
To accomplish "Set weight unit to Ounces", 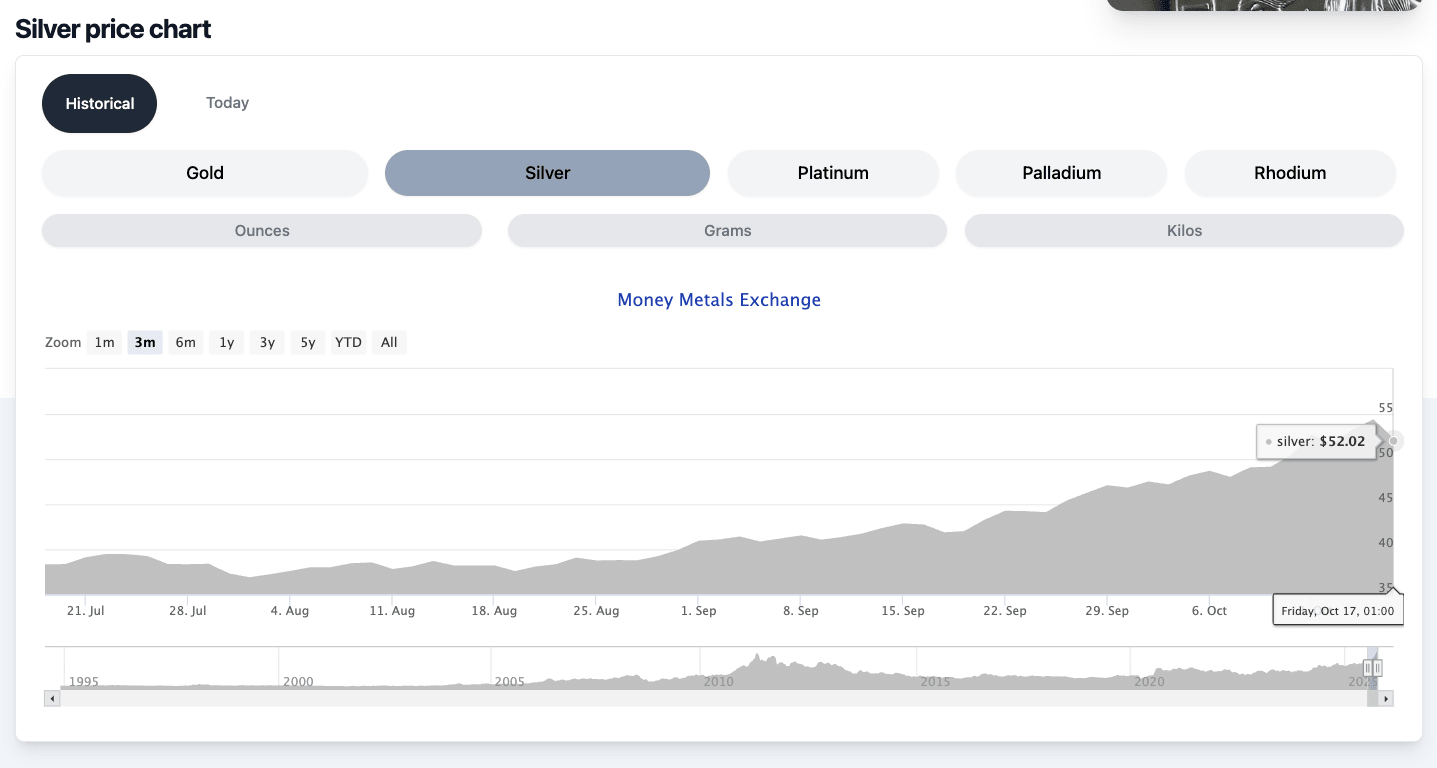I will point(262,231).
